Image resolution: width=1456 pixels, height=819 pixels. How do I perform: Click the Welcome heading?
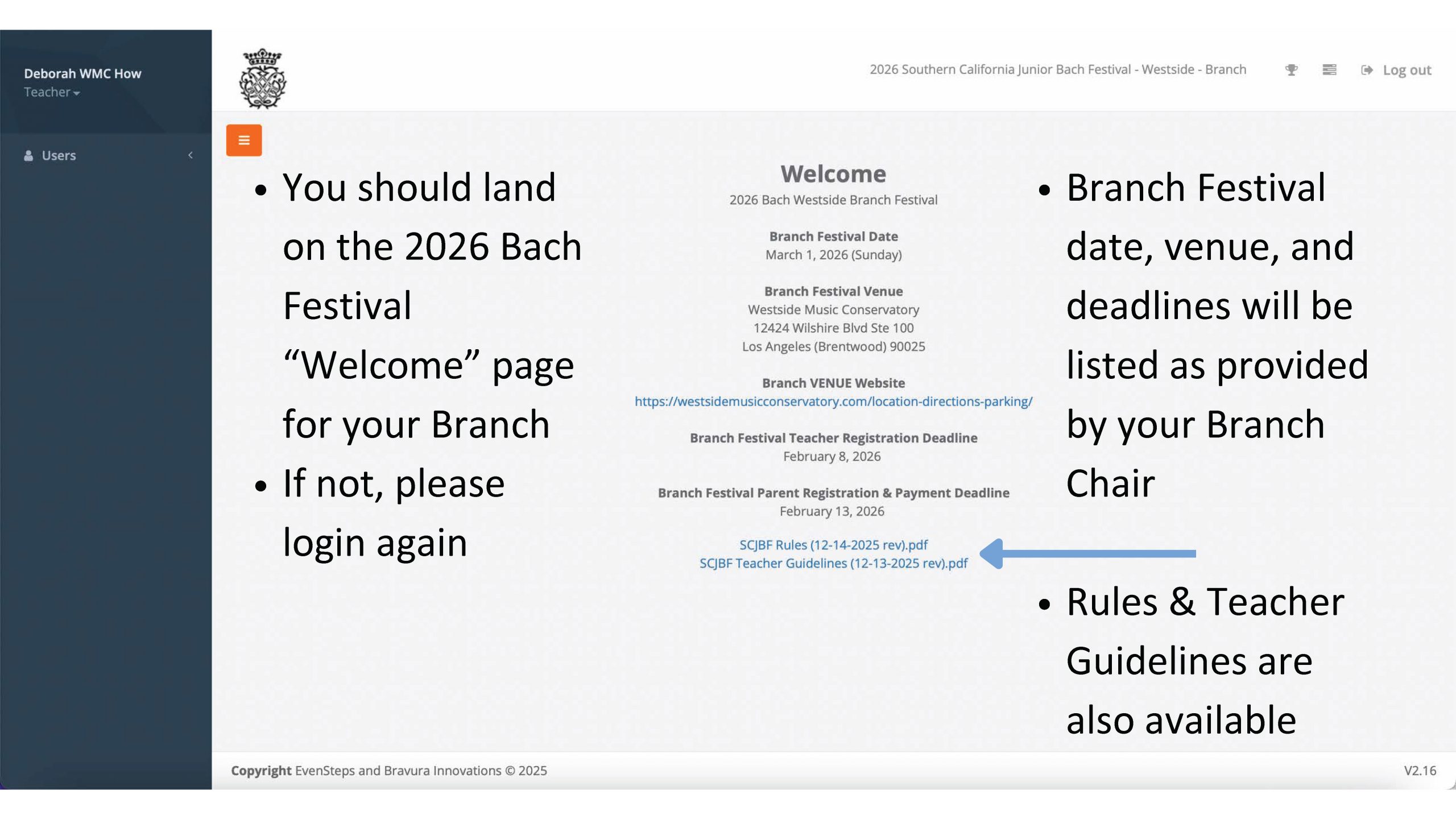coord(833,174)
